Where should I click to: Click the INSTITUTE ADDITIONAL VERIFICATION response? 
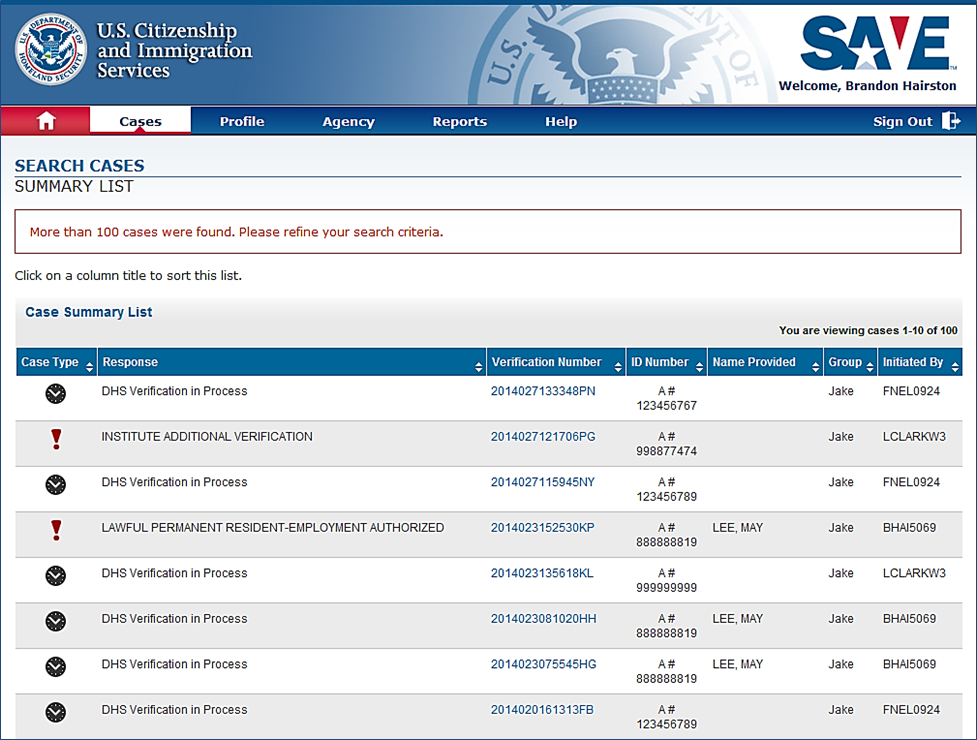pyautogui.click(x=207, y=437)
